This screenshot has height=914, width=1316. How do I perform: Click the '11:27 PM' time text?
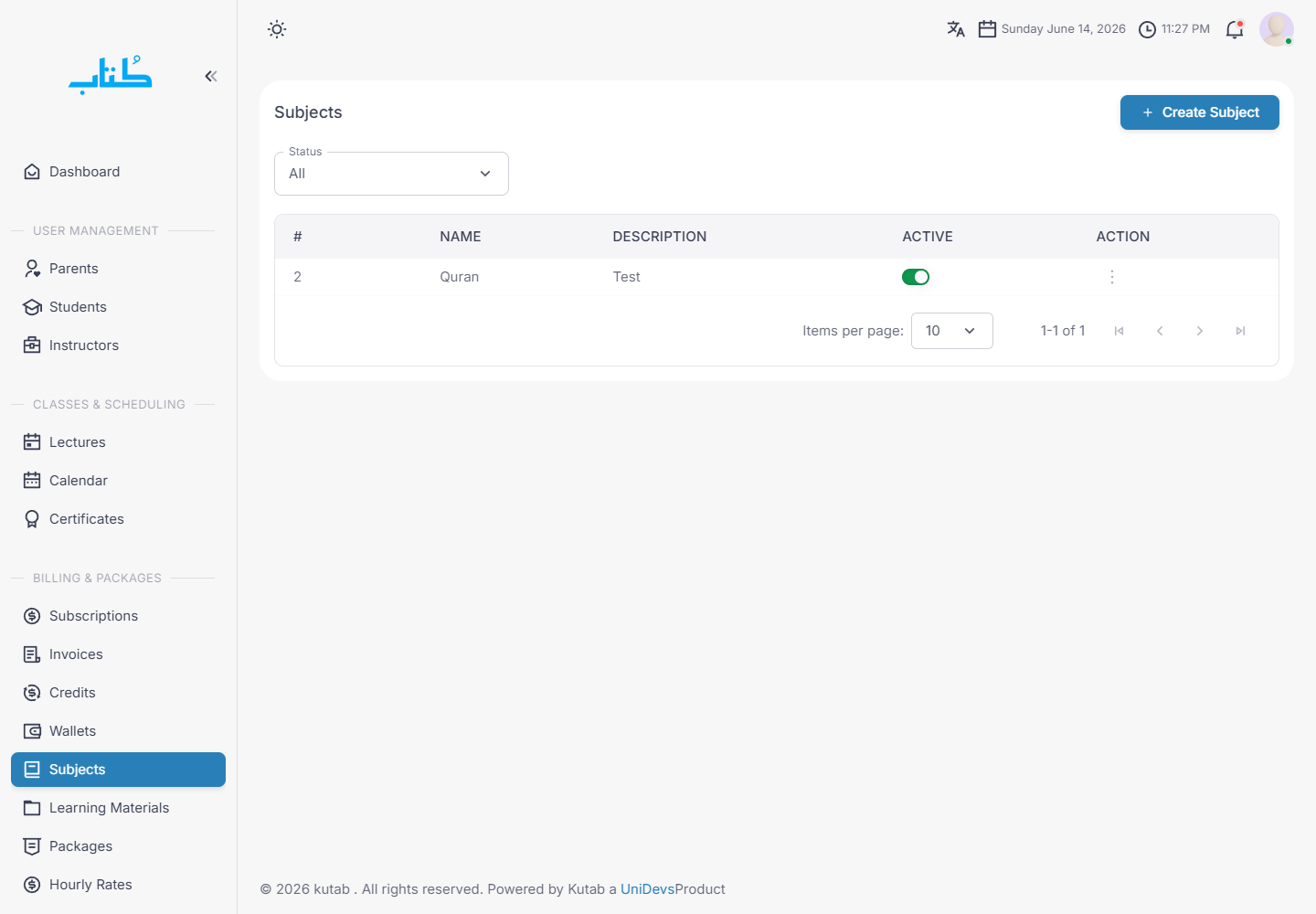pos(1185,29)
